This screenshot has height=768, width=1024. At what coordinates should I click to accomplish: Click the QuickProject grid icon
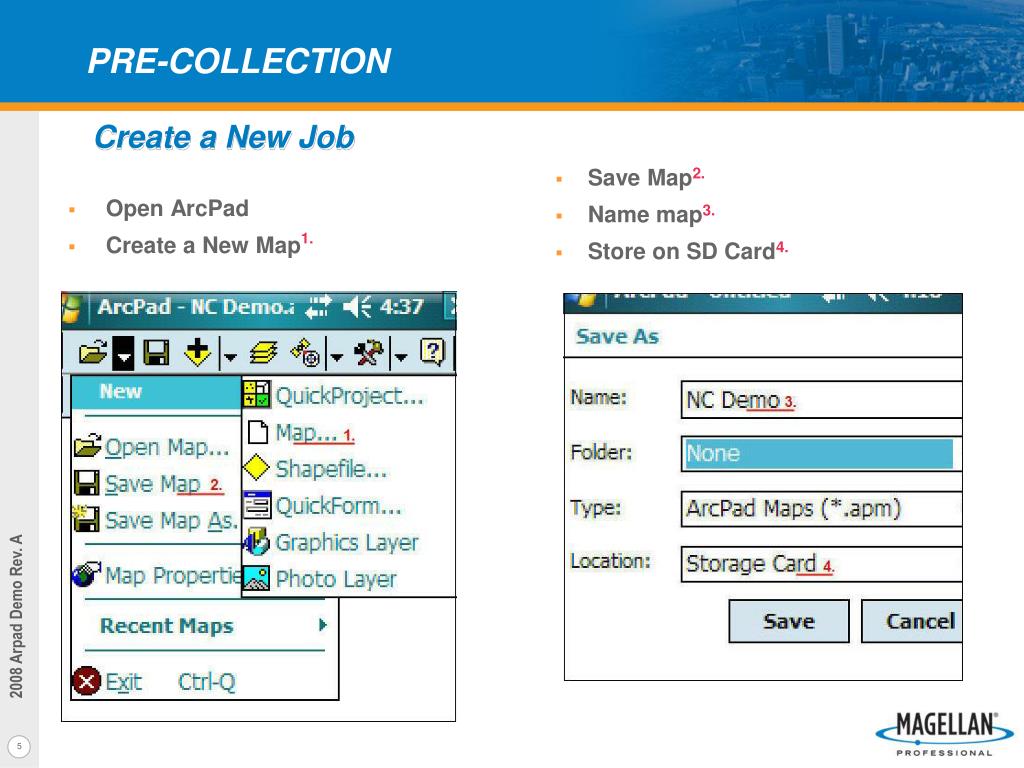[257, 394]
